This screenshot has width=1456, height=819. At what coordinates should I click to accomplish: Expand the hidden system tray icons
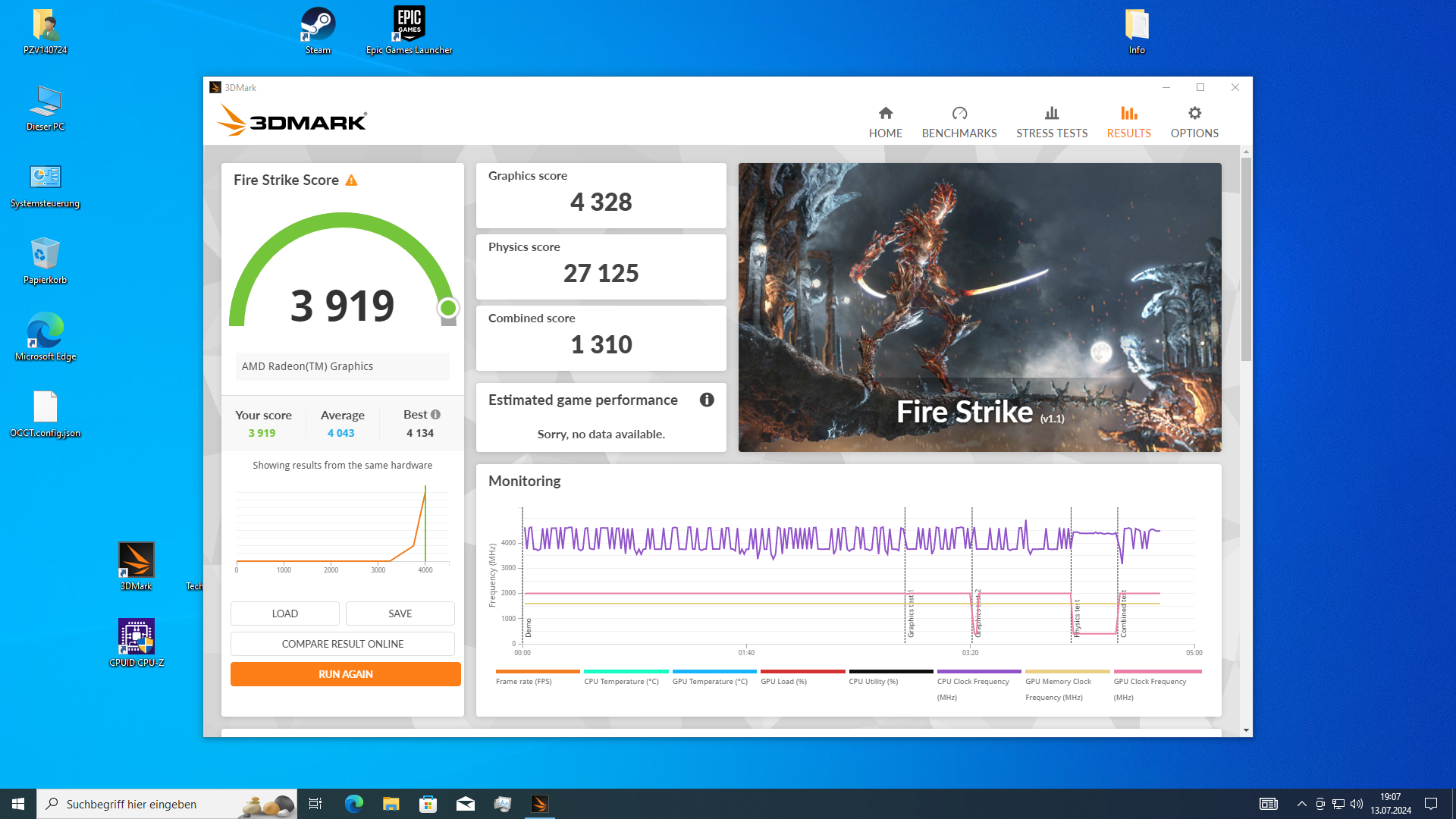pyautogui.click(x=1301, y=804)
